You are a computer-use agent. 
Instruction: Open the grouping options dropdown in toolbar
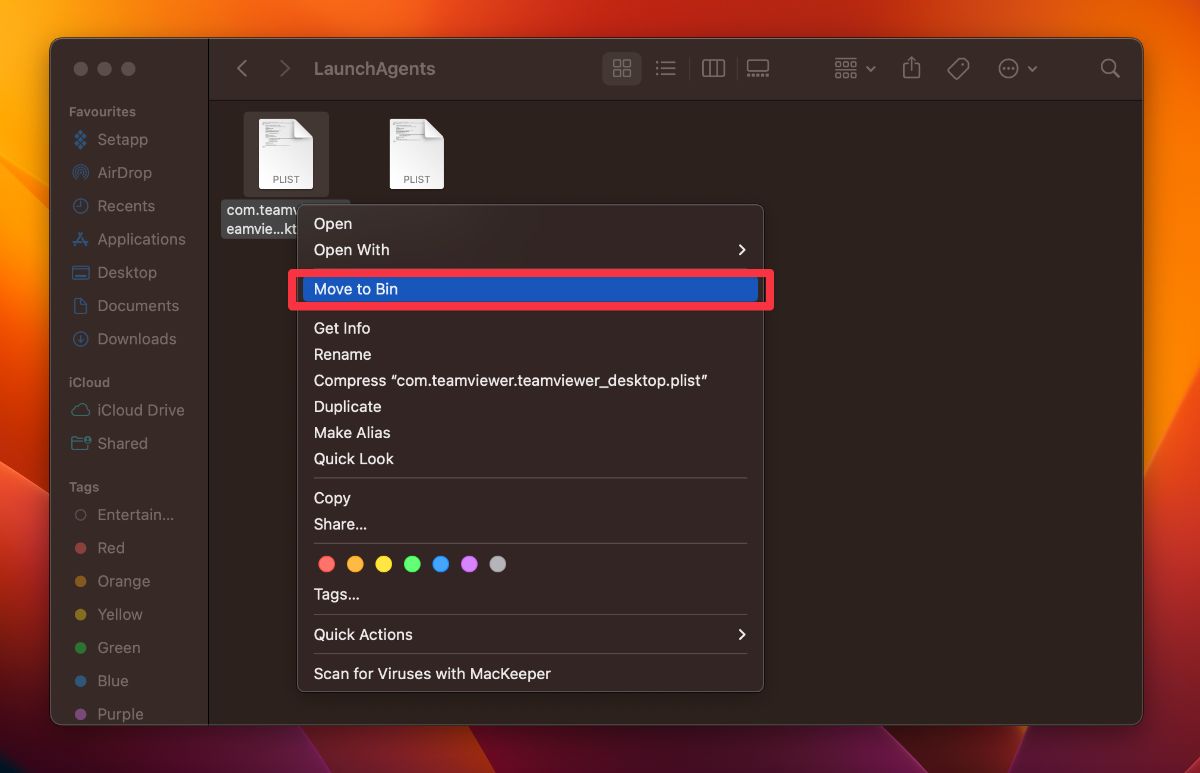point(853,68)
